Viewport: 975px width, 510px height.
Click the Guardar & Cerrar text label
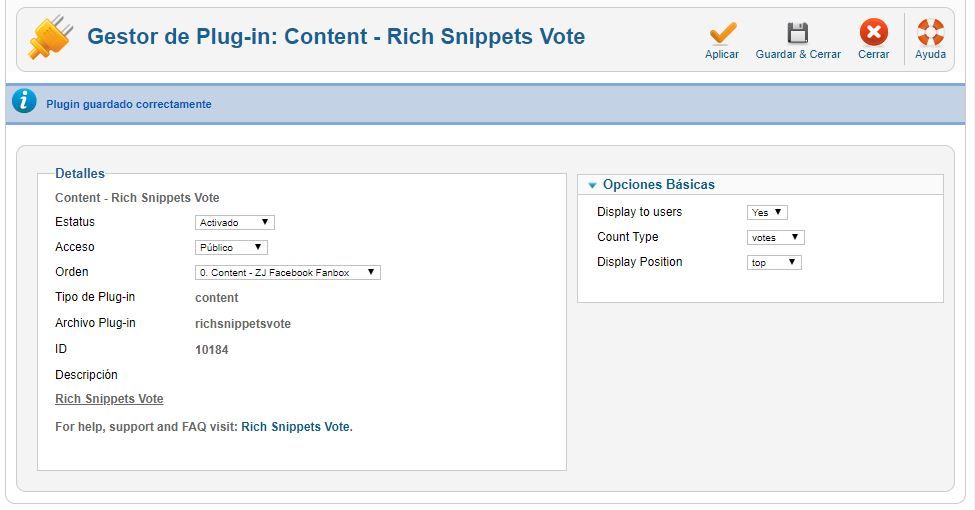tap(798, 54)
